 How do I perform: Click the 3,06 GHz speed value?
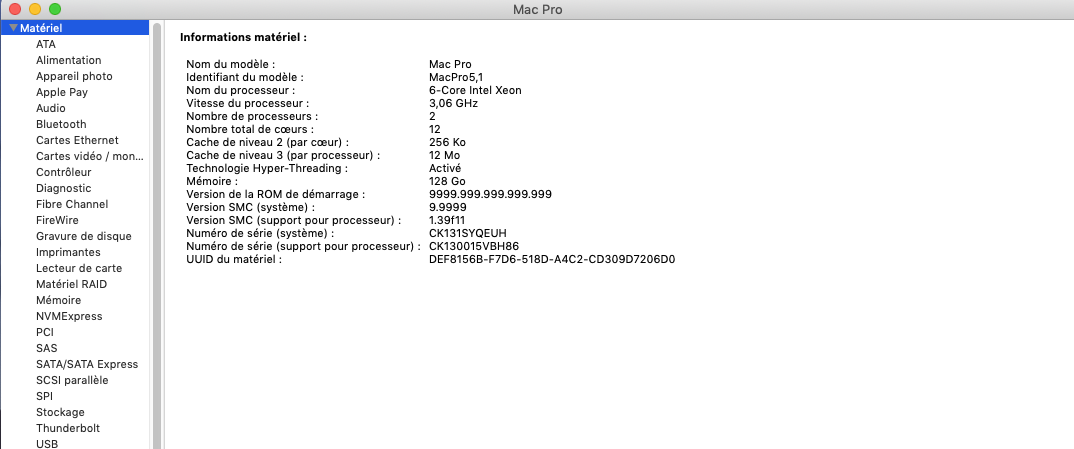[453, 103]
